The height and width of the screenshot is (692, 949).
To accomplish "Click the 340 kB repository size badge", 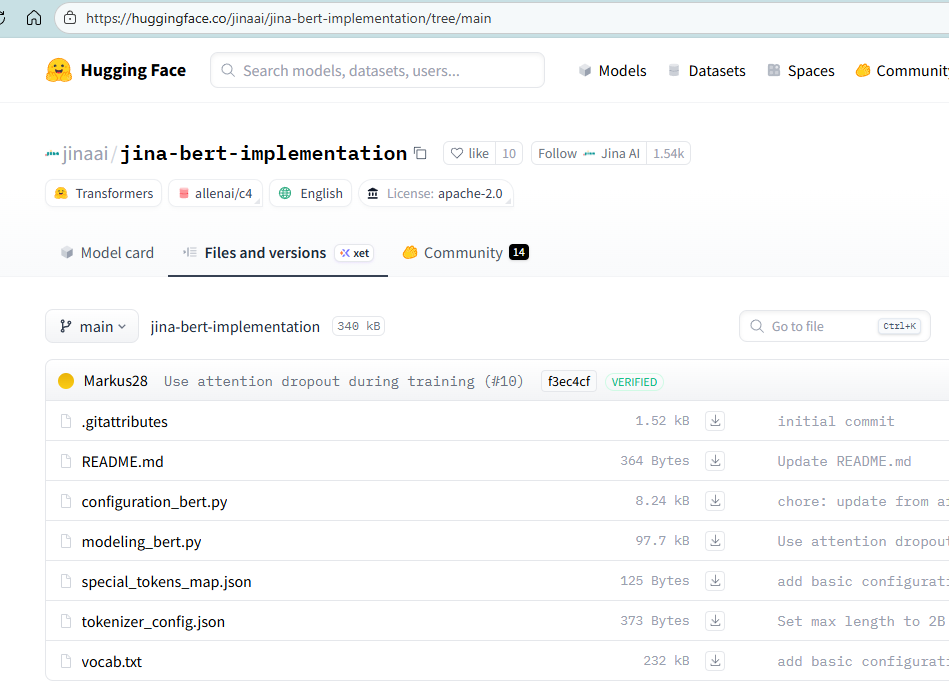I will pos(358,326).
